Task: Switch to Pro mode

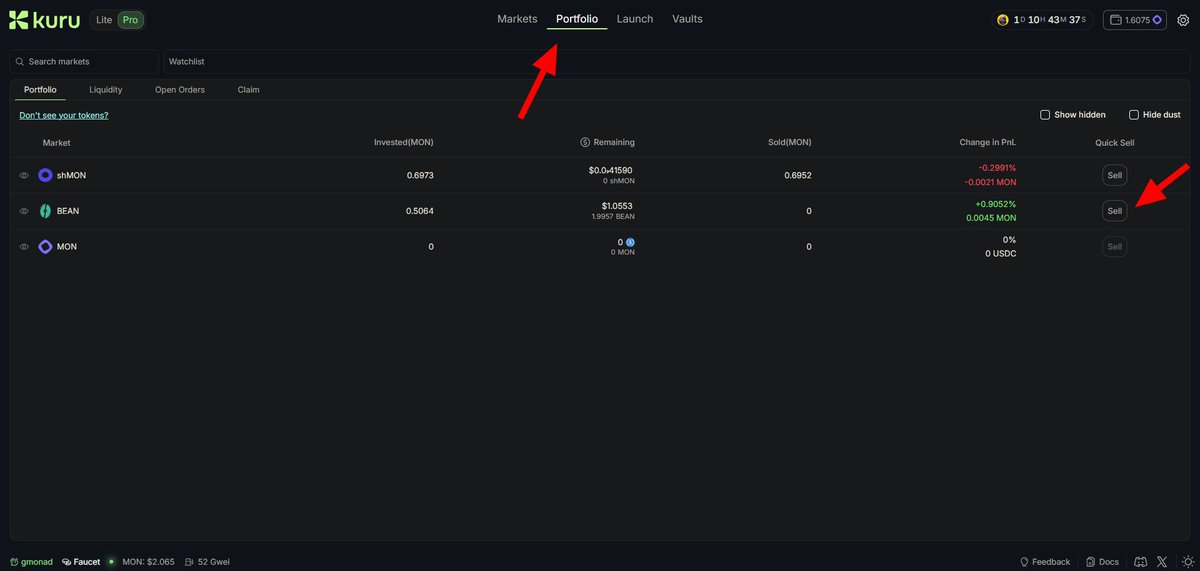Action: click(x=130, y=20)
